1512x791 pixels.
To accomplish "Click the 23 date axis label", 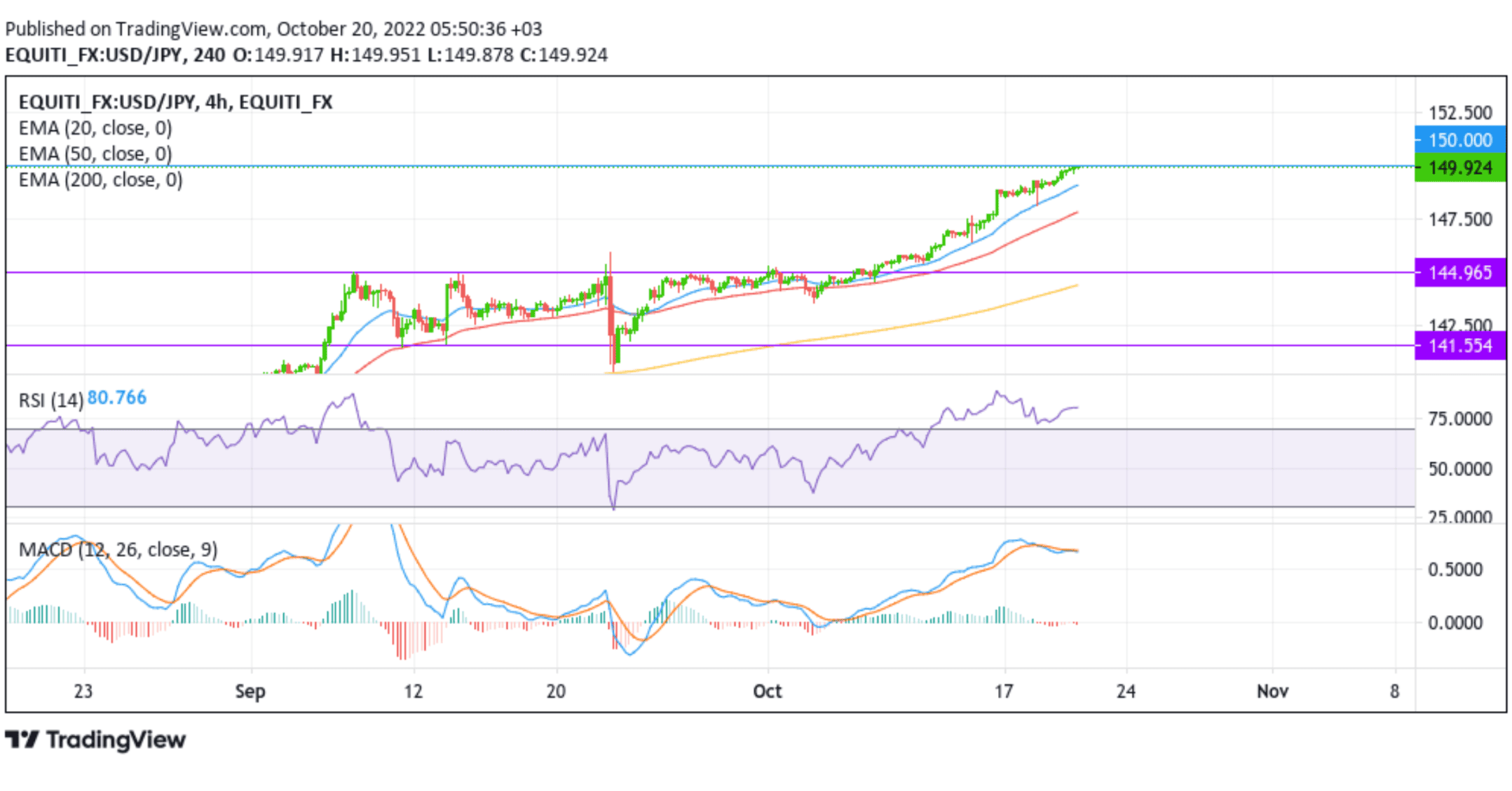I will 83,691.
